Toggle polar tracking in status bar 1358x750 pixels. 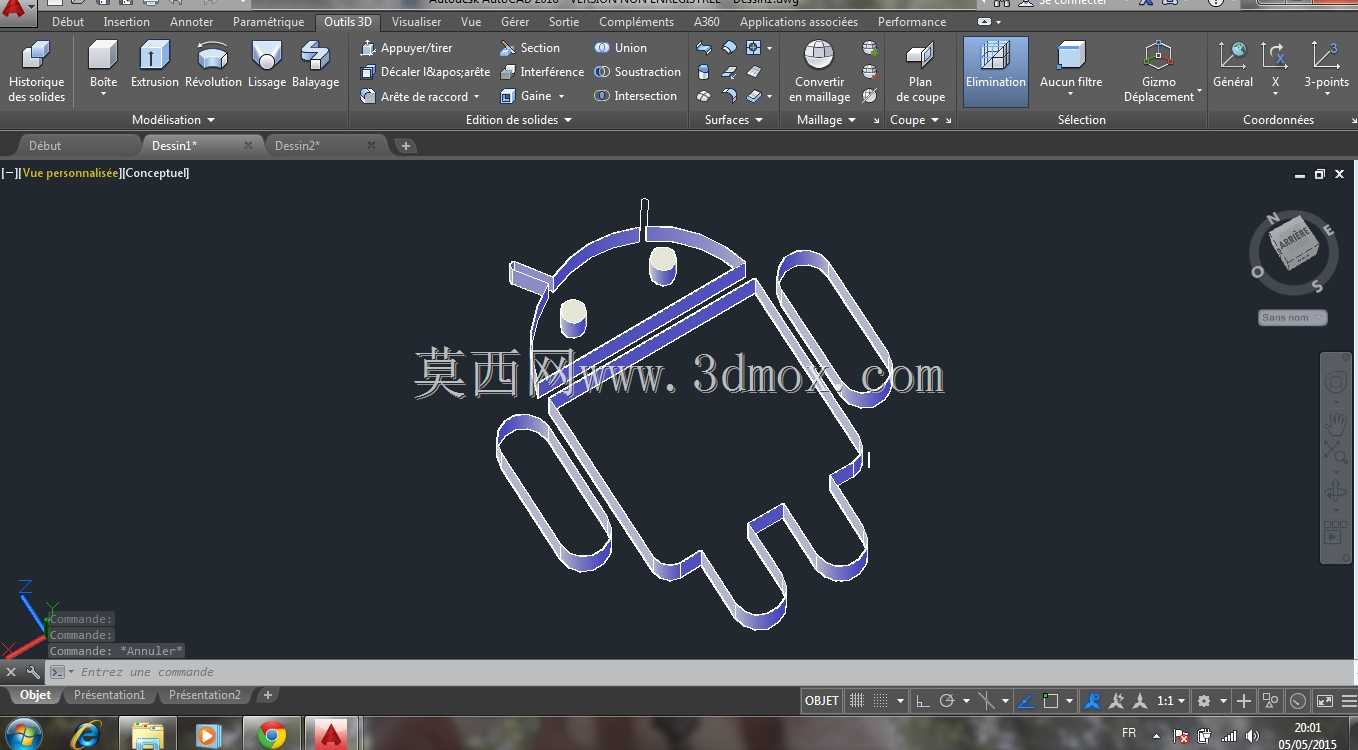(947, 701)
